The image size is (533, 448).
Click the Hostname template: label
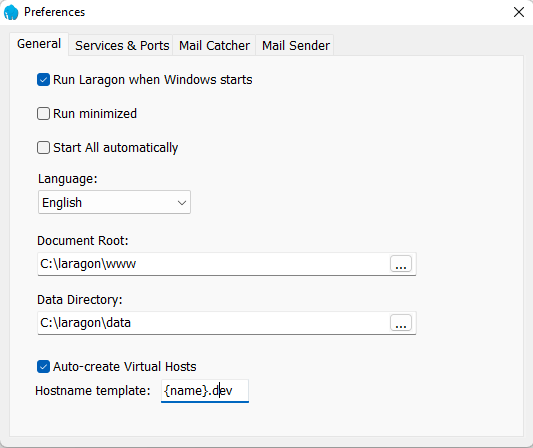(x=92, y=391)
